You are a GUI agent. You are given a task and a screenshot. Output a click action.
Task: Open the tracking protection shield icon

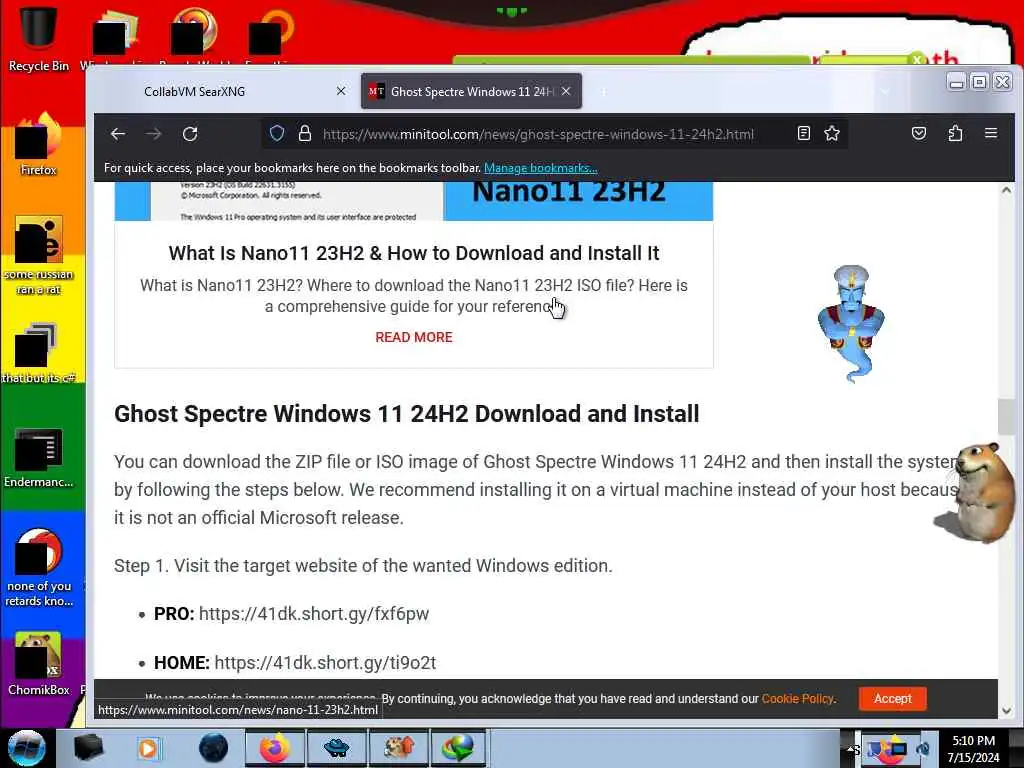click(277, 134)
